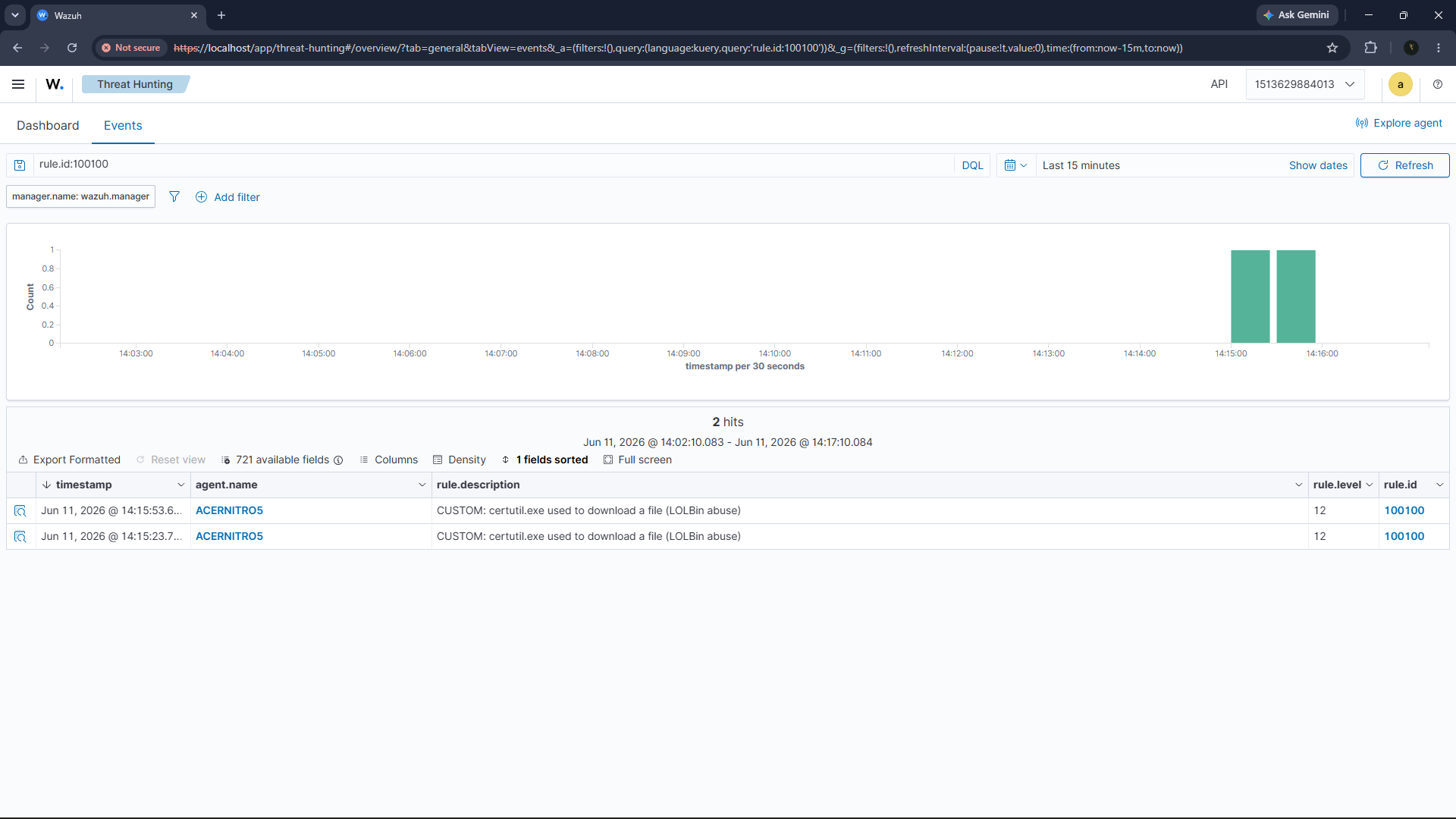1456x819 pixels.
Task: Open Chrome three-dot menu
Action: point(1439,48)
